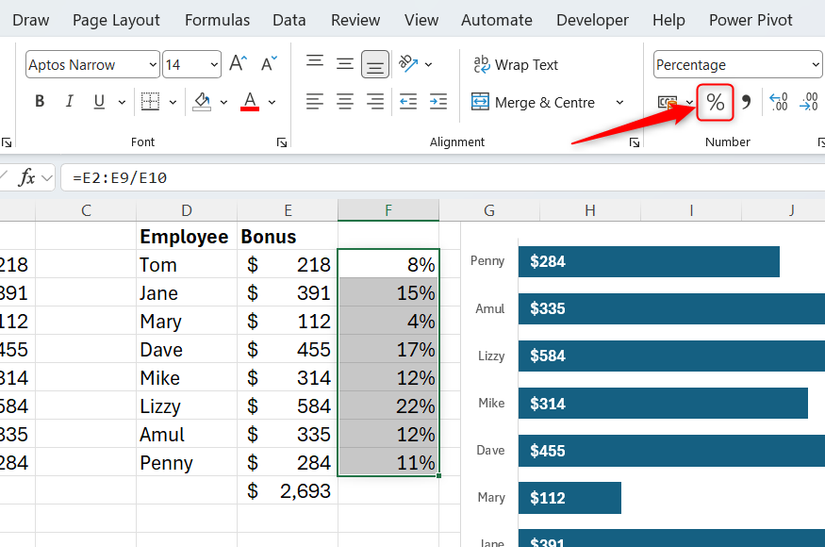This screenshot has height=547, width=825.
Task: Open the Automate tab
Action: click(497, 20)
